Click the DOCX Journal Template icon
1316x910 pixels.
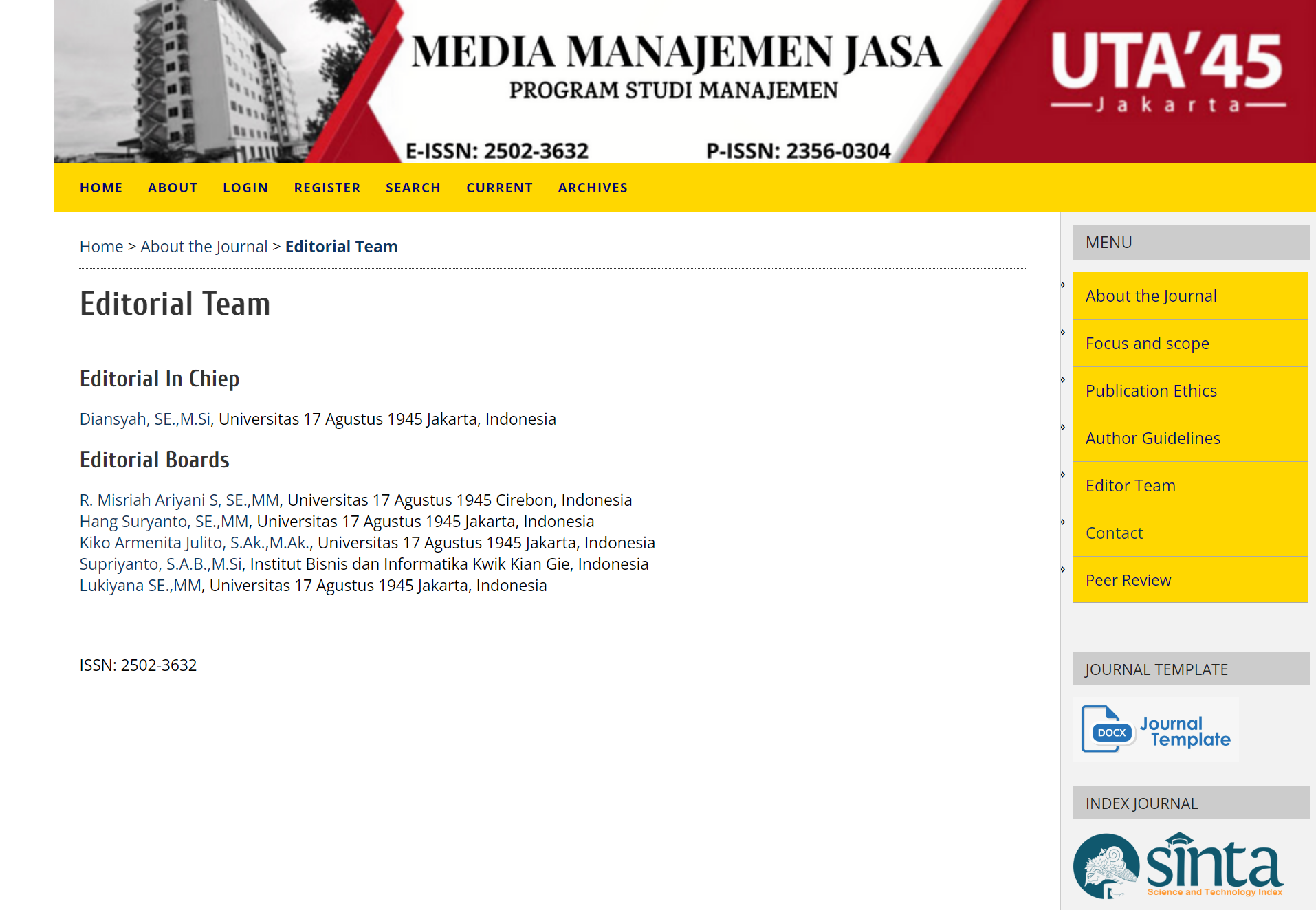(1156, 729)
